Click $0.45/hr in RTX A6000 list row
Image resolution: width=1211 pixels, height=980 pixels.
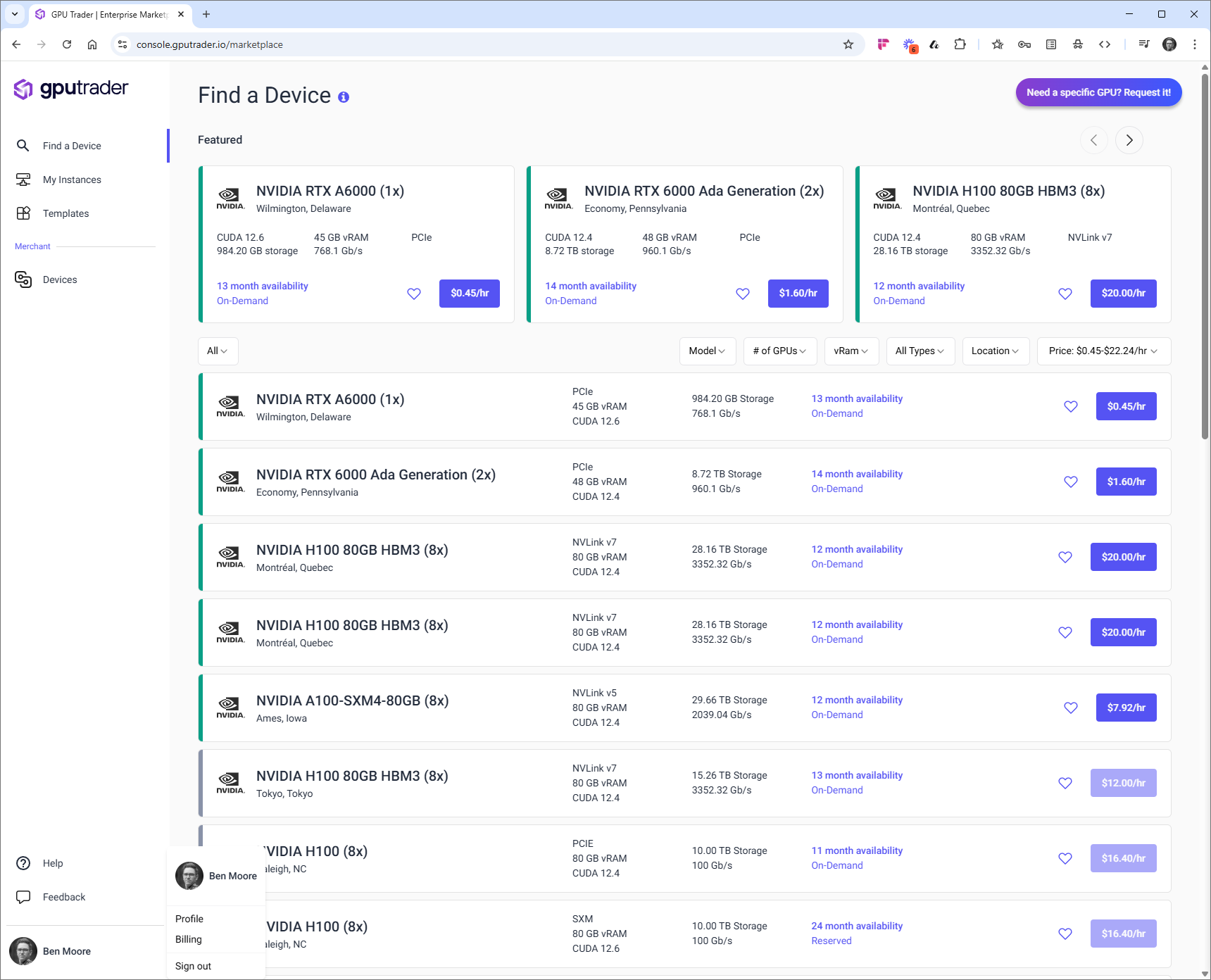coord(1127,406)
